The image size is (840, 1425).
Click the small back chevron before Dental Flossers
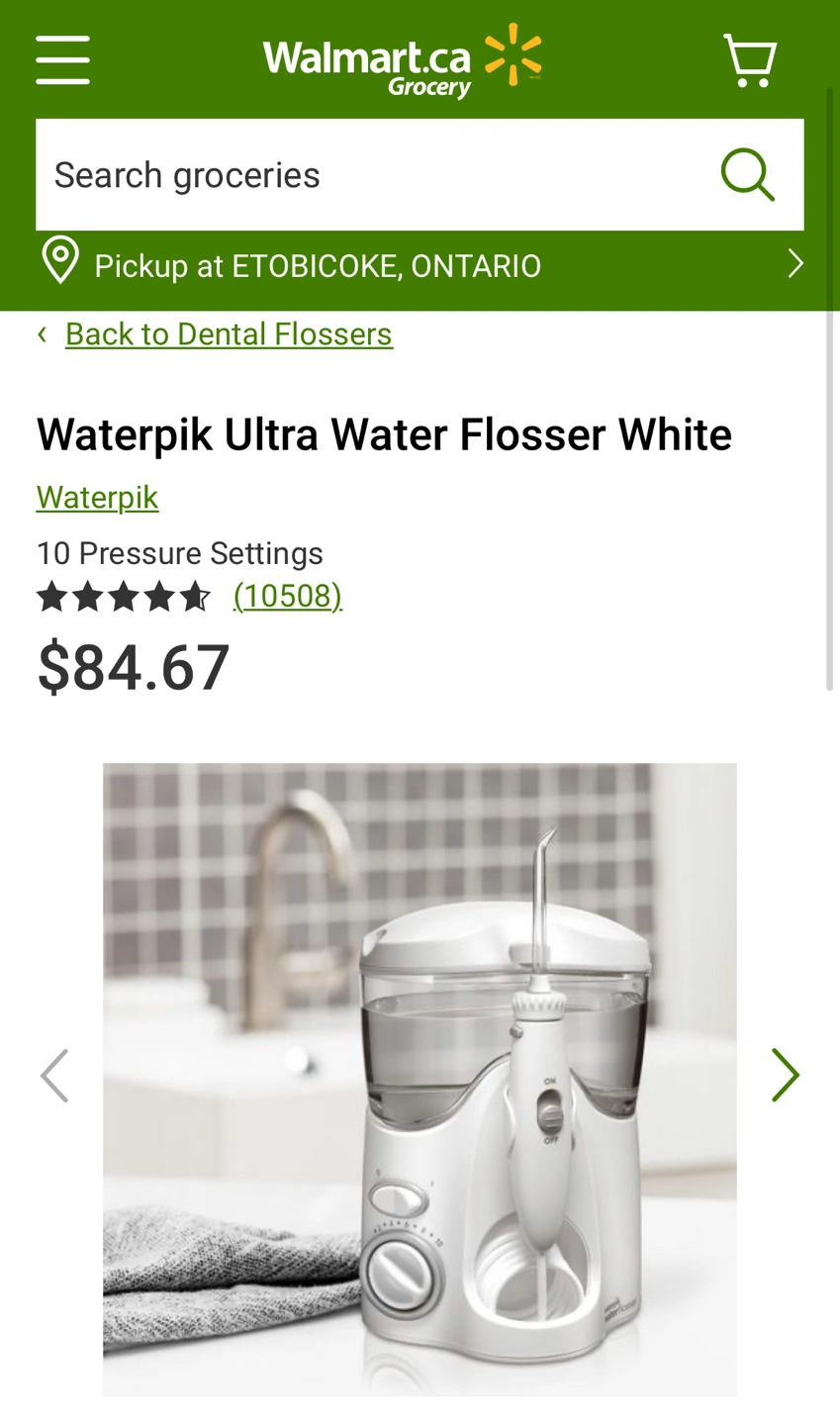pyautogui.click(x=43, y=334)
